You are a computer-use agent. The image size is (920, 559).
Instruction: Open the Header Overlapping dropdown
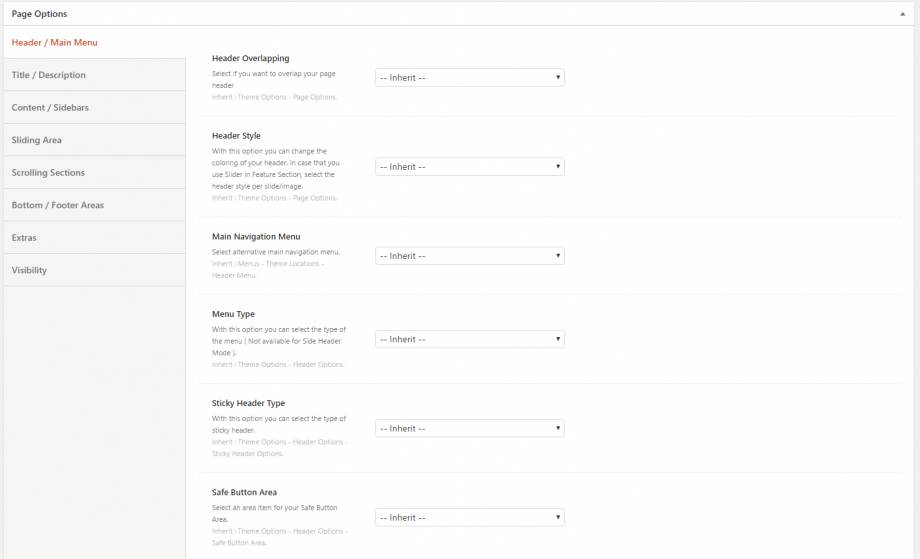469,78
